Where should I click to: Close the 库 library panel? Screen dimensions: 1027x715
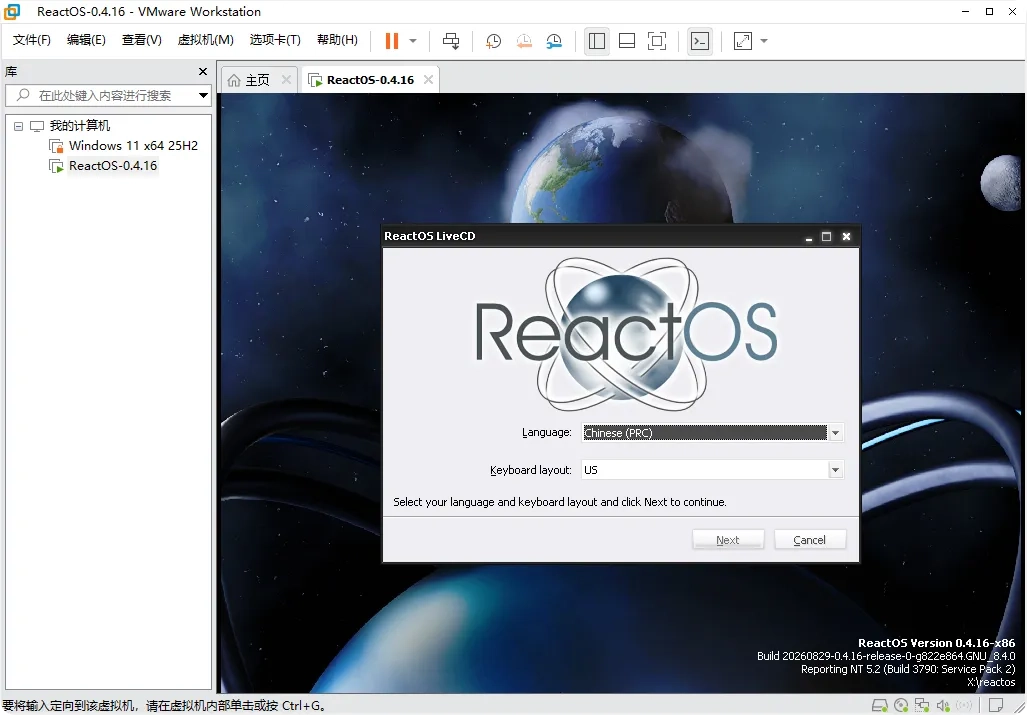coord(203,71)
